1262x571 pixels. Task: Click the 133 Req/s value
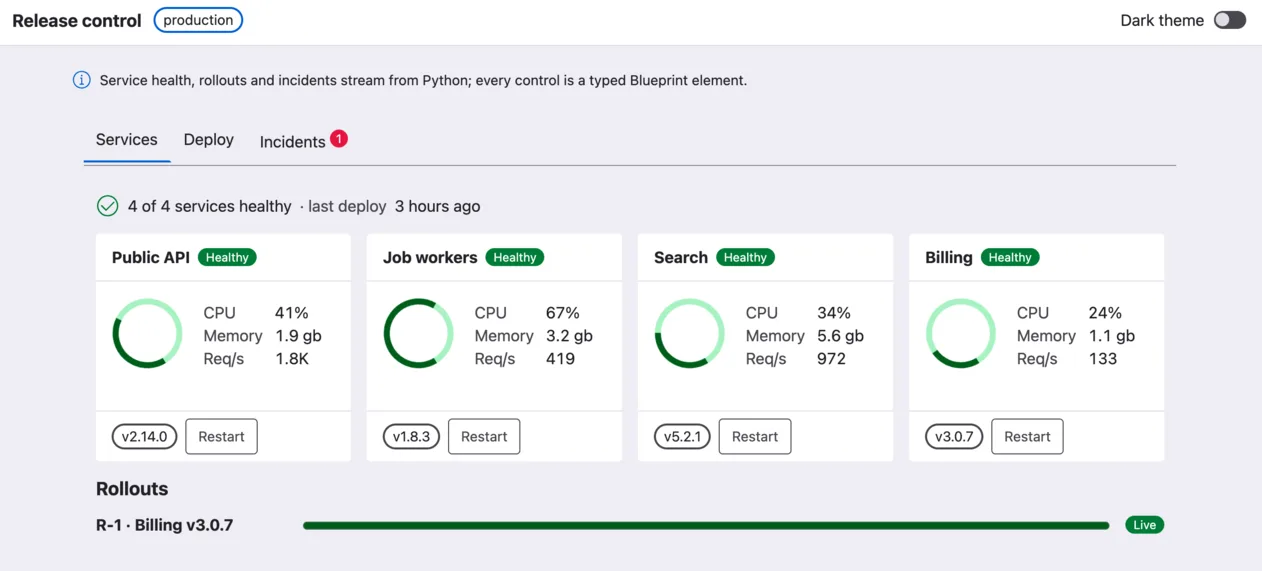point(1102,359)
